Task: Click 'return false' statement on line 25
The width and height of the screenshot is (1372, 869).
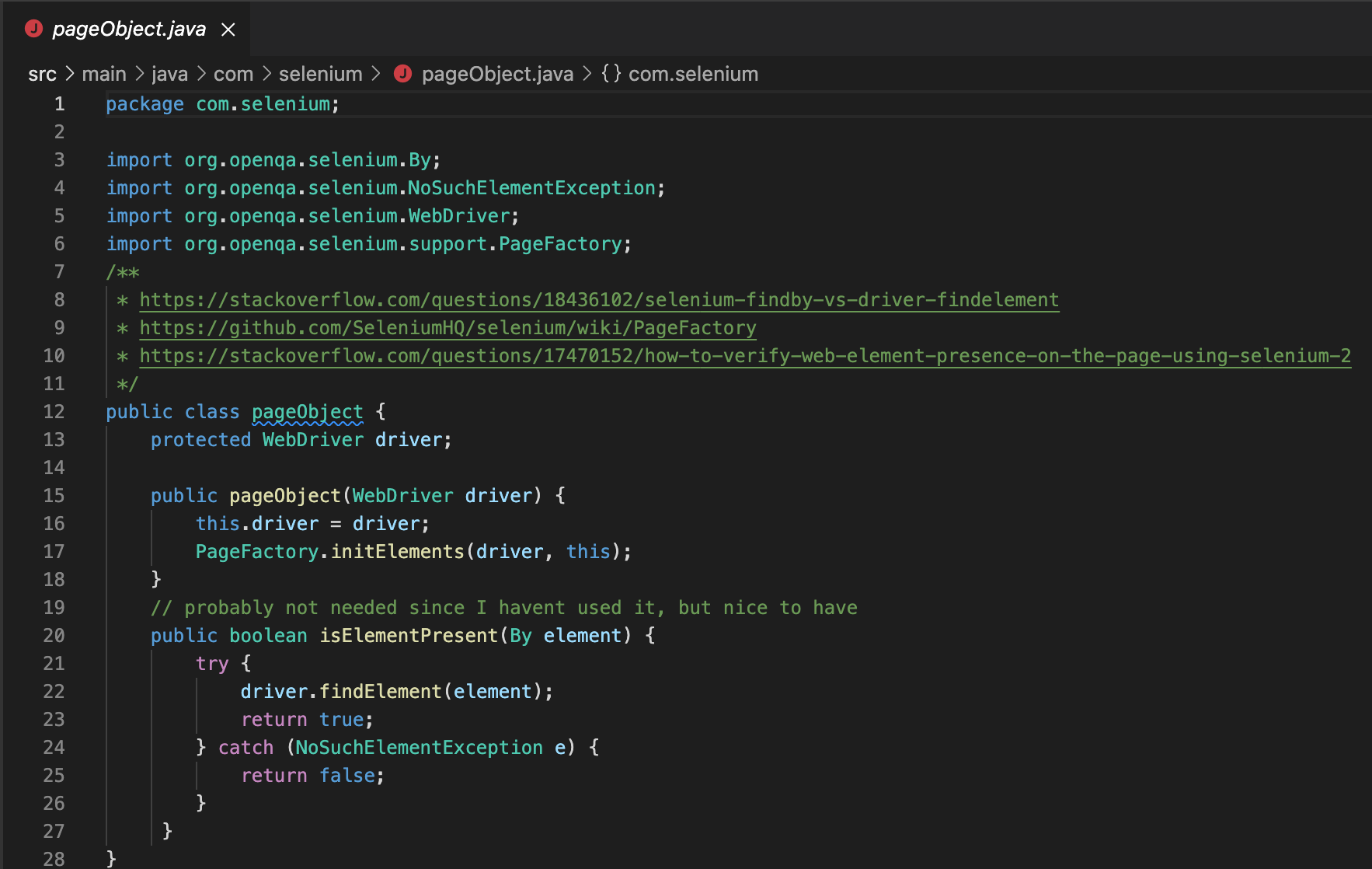Action: [312, 776]
